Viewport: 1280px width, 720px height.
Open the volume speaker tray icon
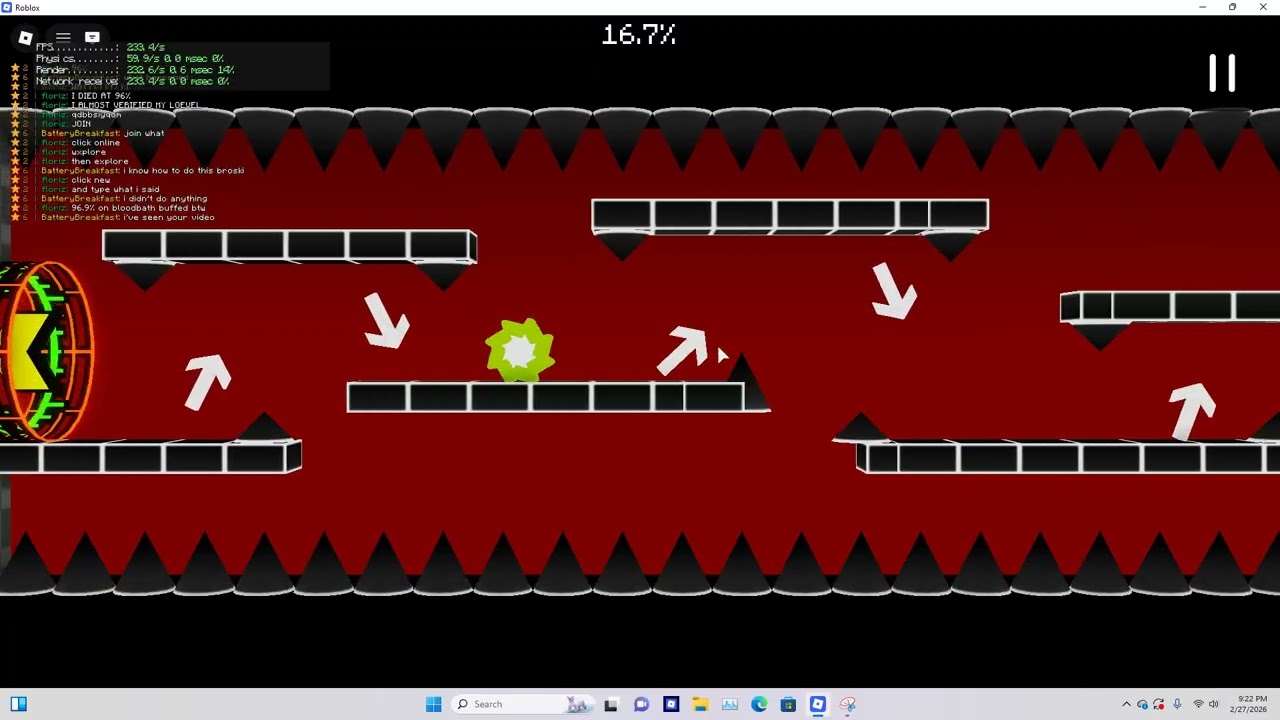(1214, 704)
